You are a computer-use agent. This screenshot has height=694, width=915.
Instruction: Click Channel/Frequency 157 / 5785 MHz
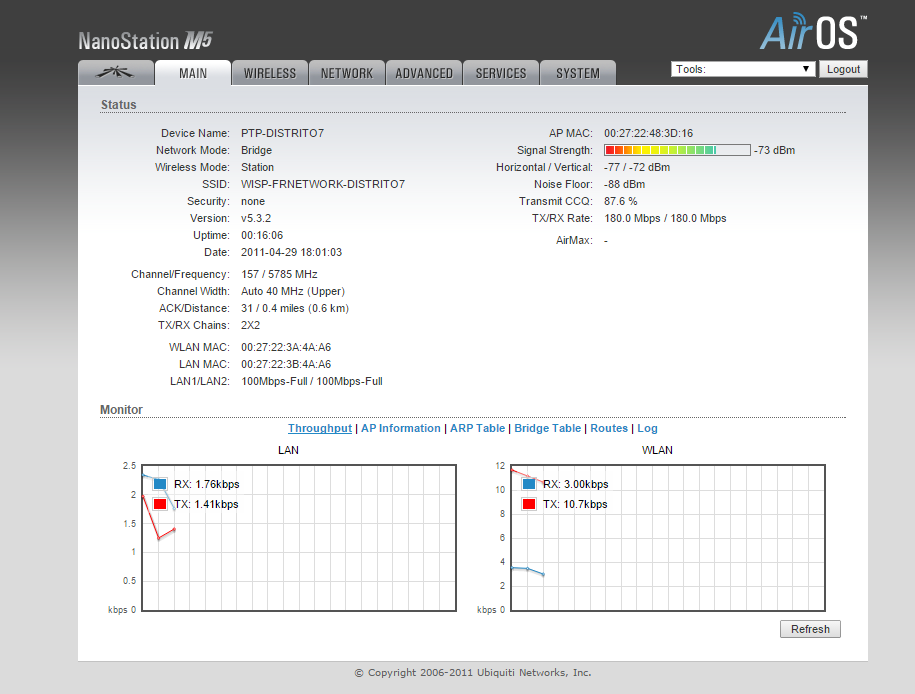point(279,274)
